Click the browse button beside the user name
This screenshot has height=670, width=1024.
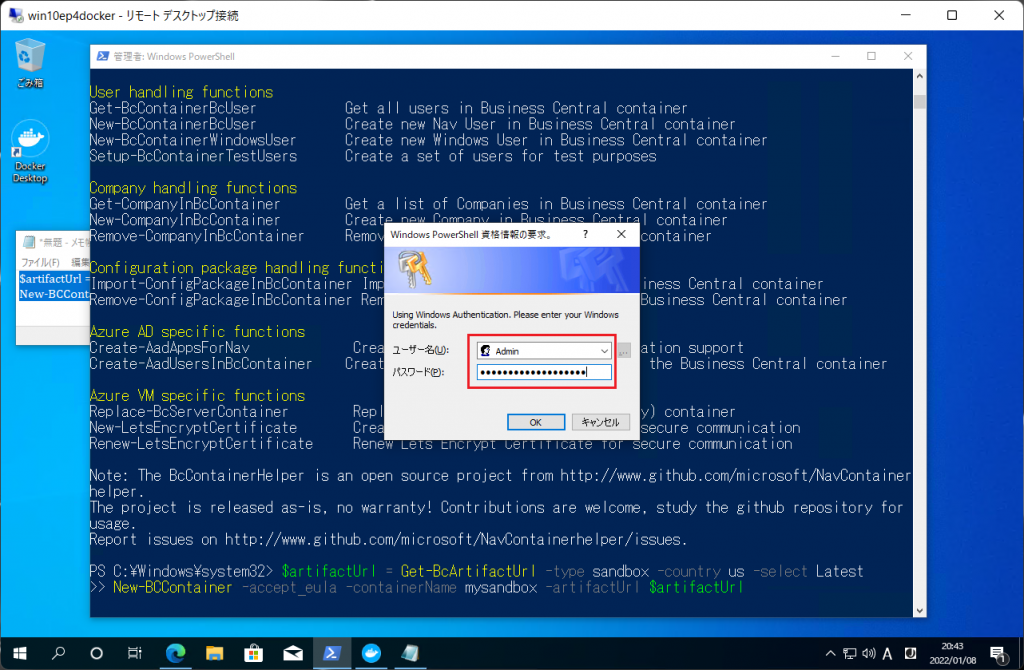(x=624, y=351)
